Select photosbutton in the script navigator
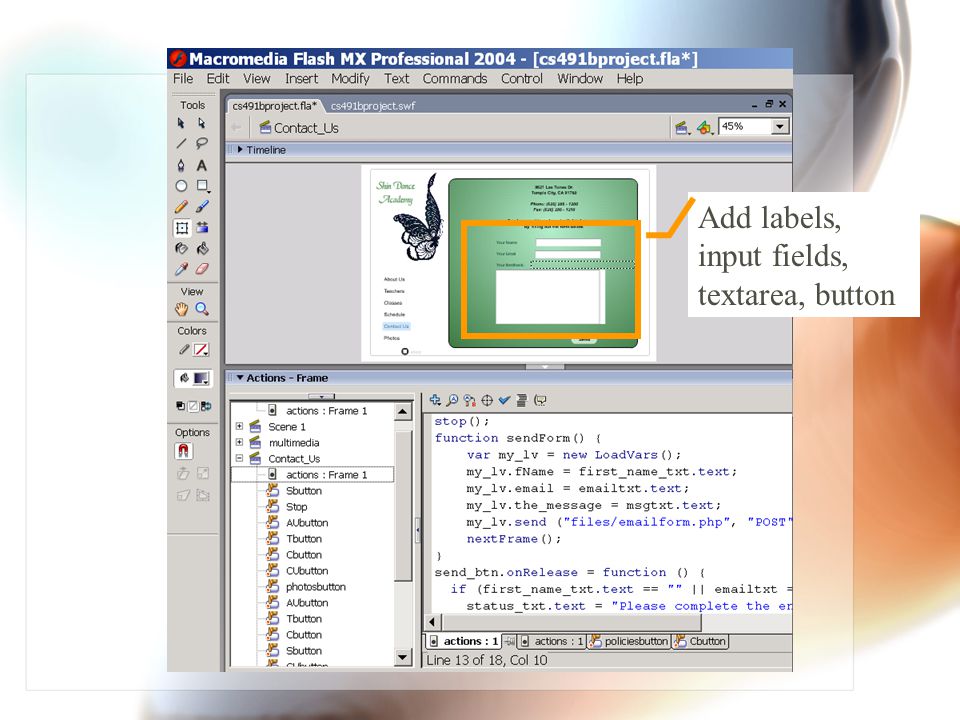 [x=316, y=587]
